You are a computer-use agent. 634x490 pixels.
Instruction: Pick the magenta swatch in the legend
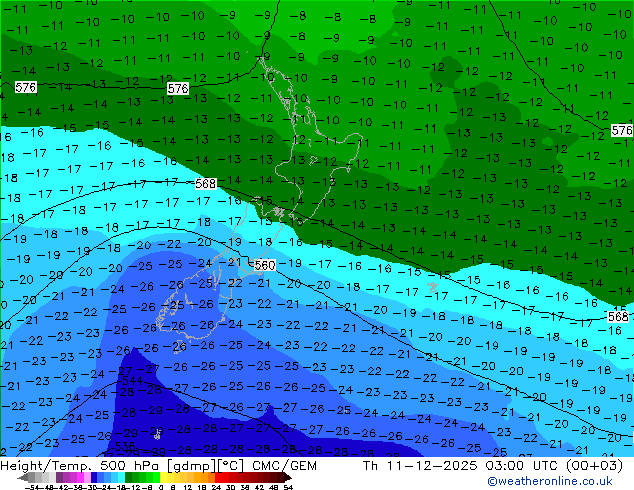[80, 477]
